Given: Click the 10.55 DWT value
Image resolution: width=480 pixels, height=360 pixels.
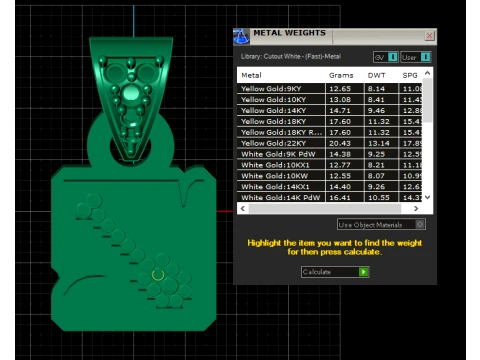Looking at the screenshot, I should (379, 198).
